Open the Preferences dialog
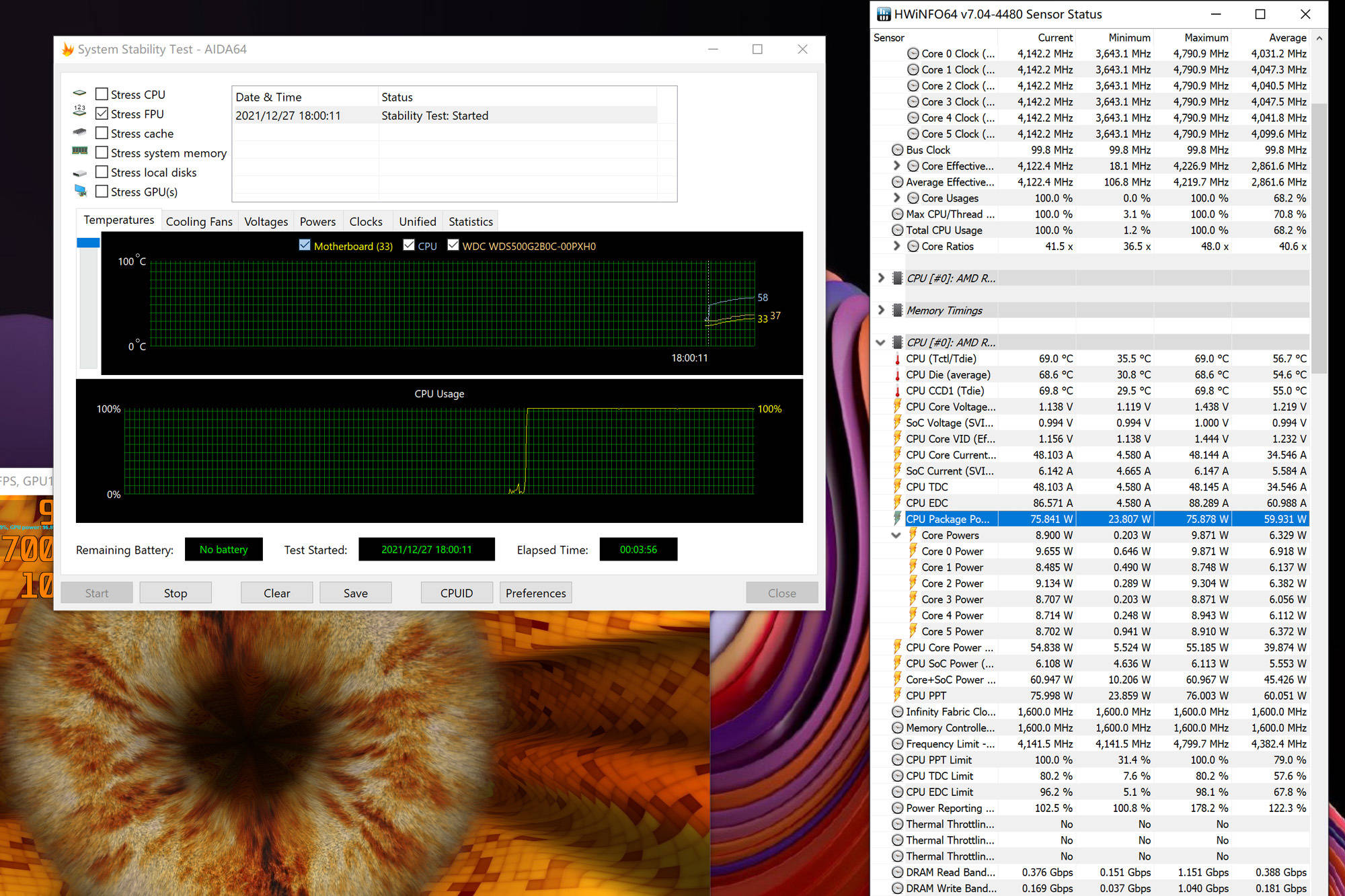 click(536, 593)
